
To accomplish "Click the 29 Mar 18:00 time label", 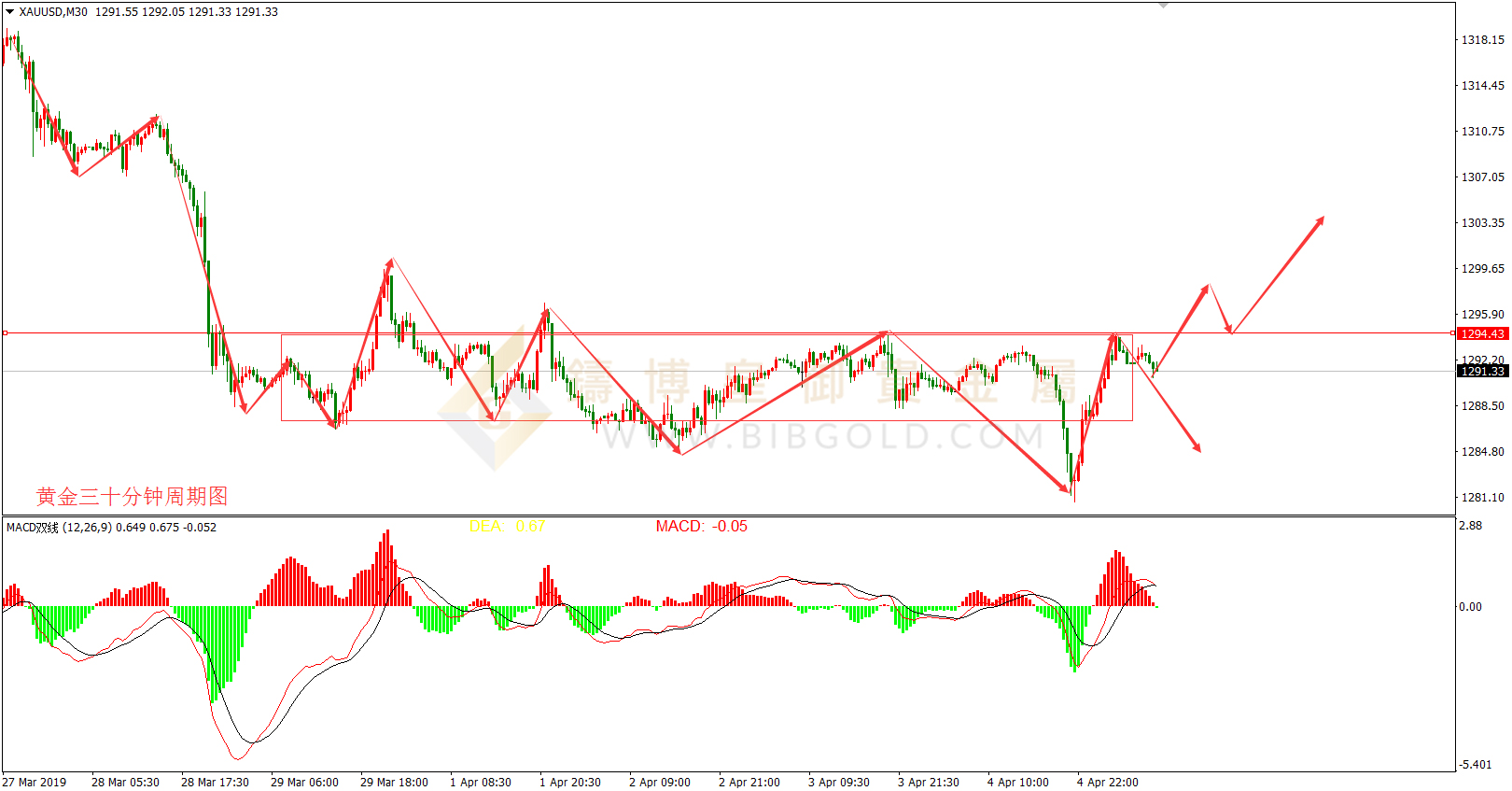I will click(394, 783).
